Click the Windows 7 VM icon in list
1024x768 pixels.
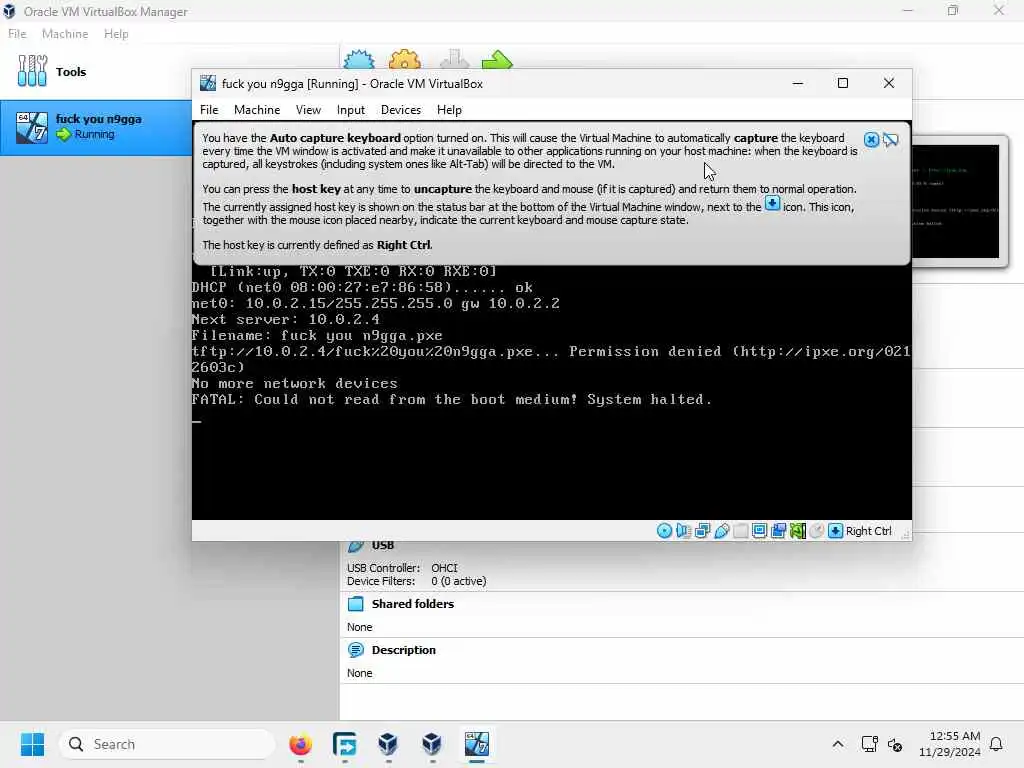pos(32,127)
